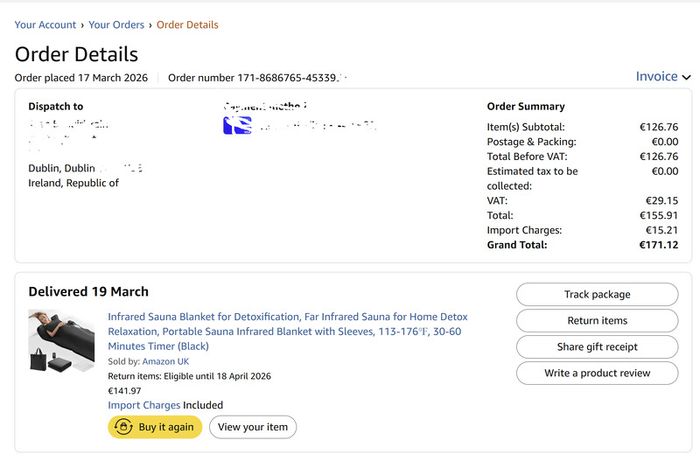Open the Invoice menu text
700x461 pixels.
(657, 76)
